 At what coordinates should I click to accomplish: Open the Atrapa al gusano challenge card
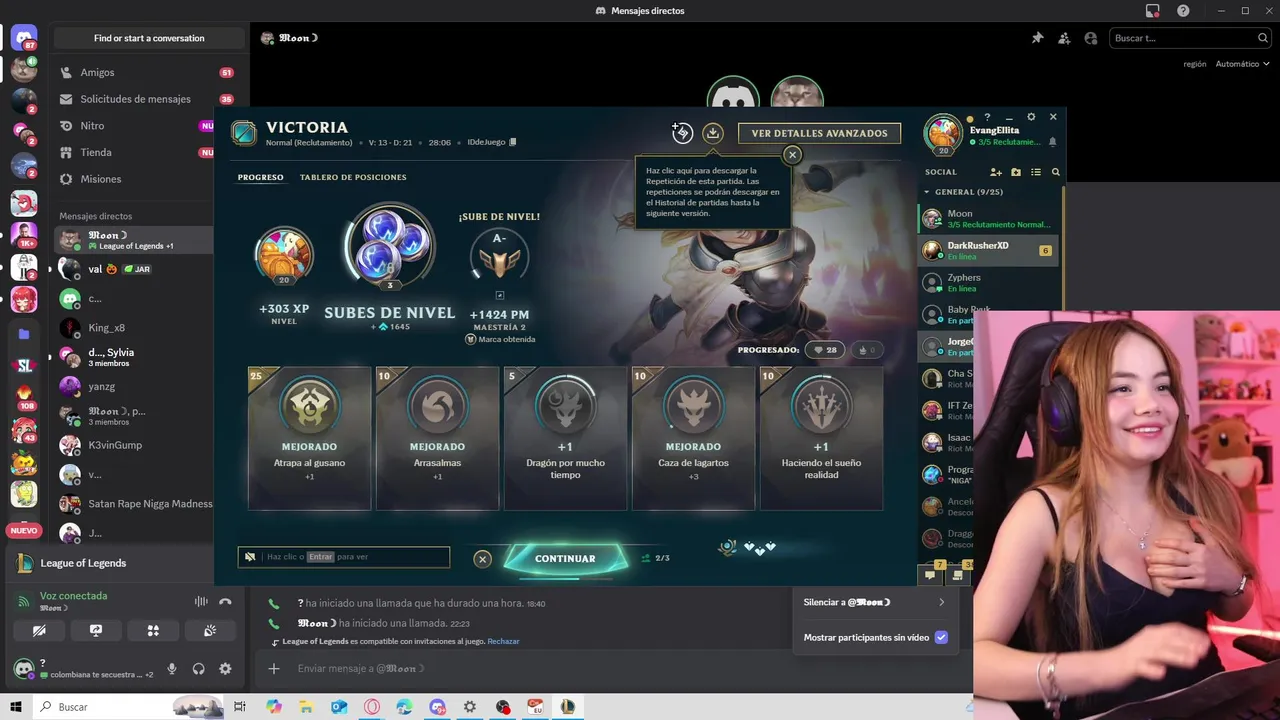(x=309, y=438)
